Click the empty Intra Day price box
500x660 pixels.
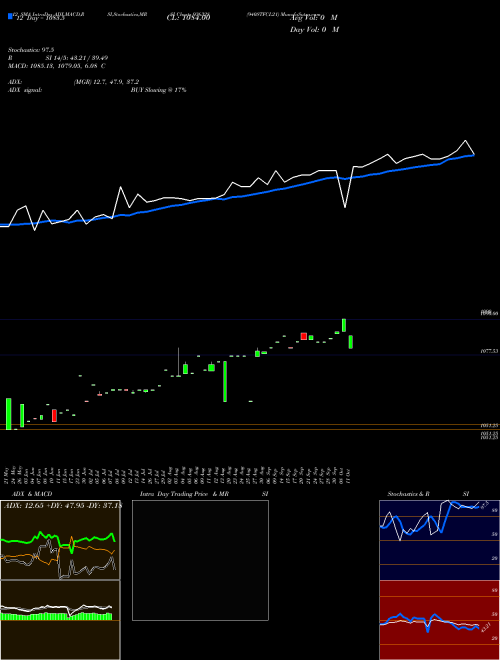pos(200,560)
